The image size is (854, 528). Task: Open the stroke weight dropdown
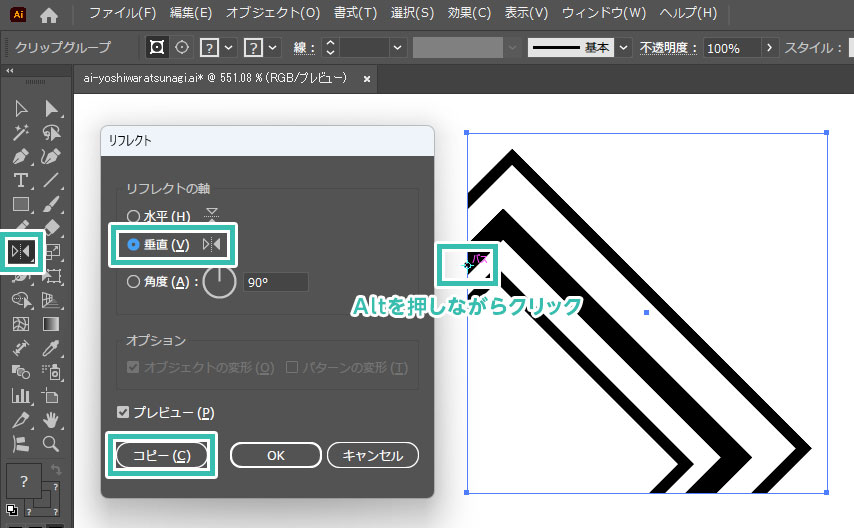(398, 48)
